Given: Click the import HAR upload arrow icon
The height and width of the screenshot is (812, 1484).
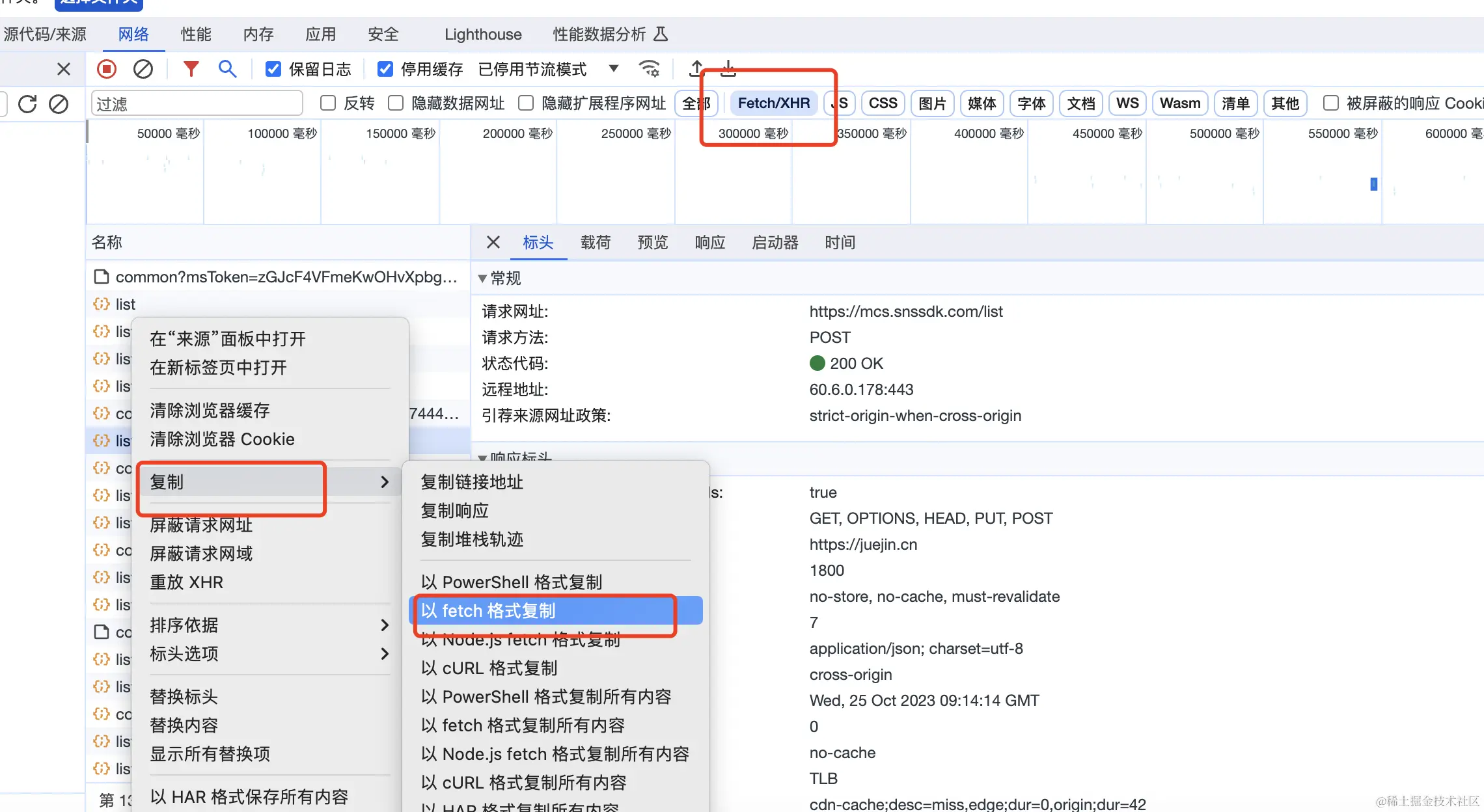Looking at the screenshot, I should 696,68.
